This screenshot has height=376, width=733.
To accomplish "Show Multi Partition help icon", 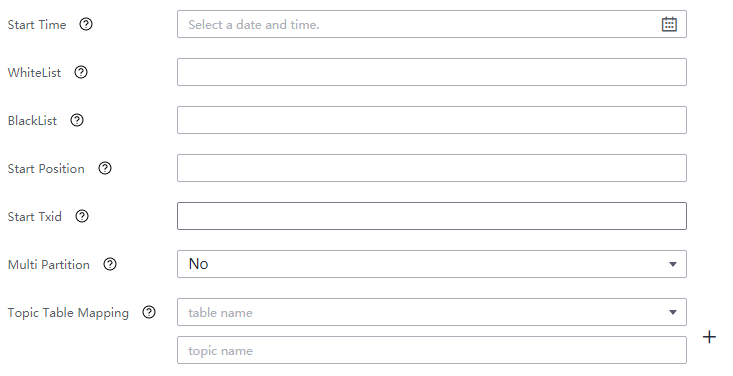I will [110, 264].
